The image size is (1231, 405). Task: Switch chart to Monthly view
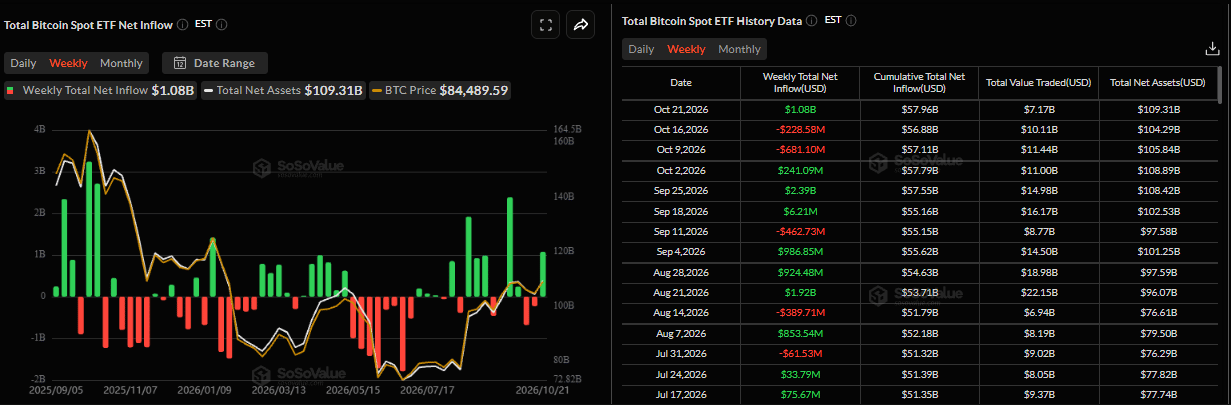(121, 63)
